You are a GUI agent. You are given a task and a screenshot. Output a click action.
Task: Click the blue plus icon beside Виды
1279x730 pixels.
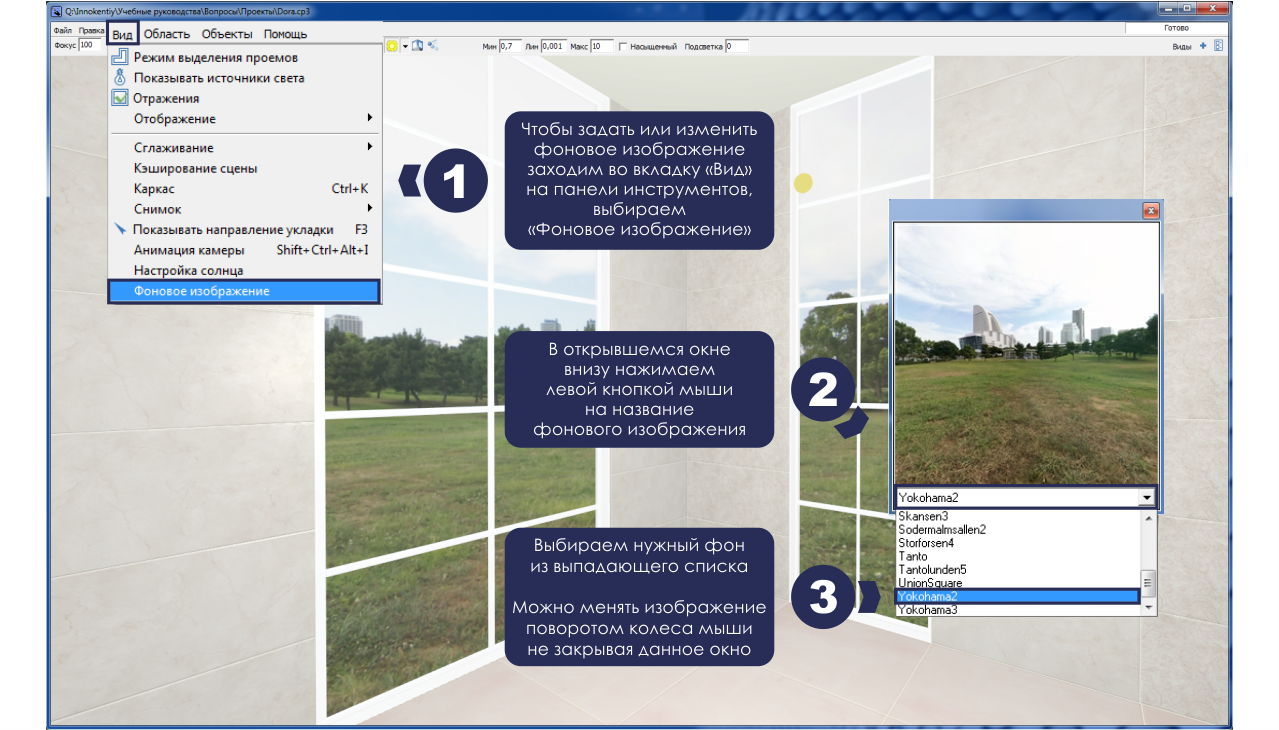1203,46
